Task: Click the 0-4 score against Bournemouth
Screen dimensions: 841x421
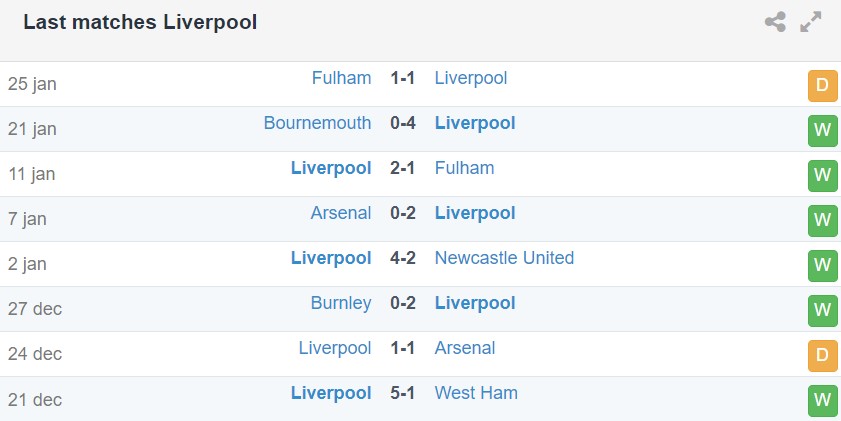Action: tap(403, 123)
